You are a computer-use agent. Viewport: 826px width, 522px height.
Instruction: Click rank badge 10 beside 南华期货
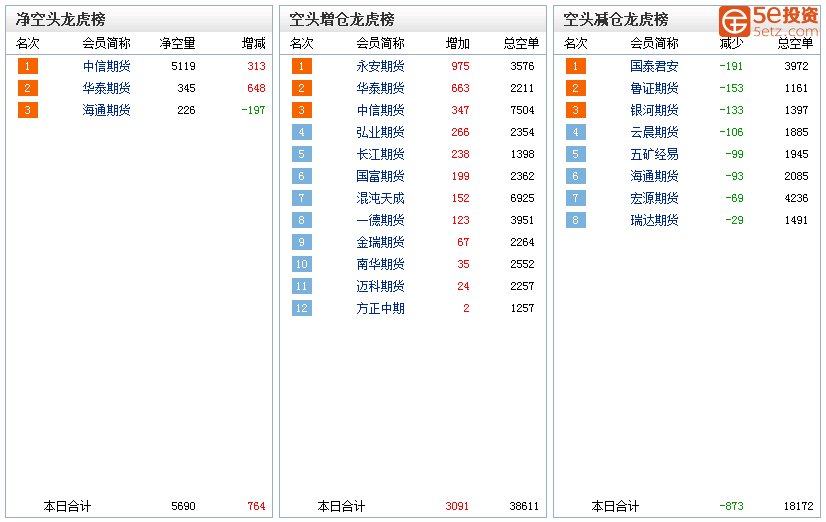[x=302, y=264]
